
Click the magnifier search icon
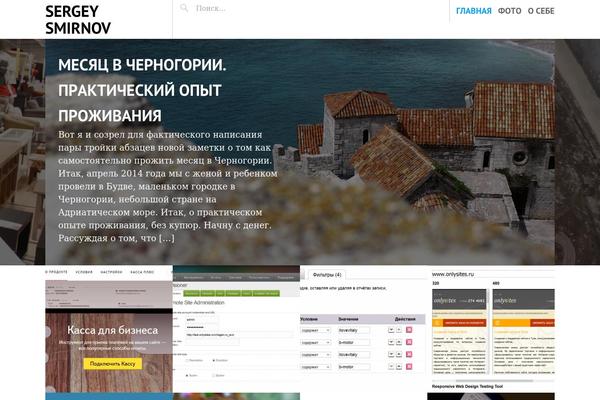(184, 8)
